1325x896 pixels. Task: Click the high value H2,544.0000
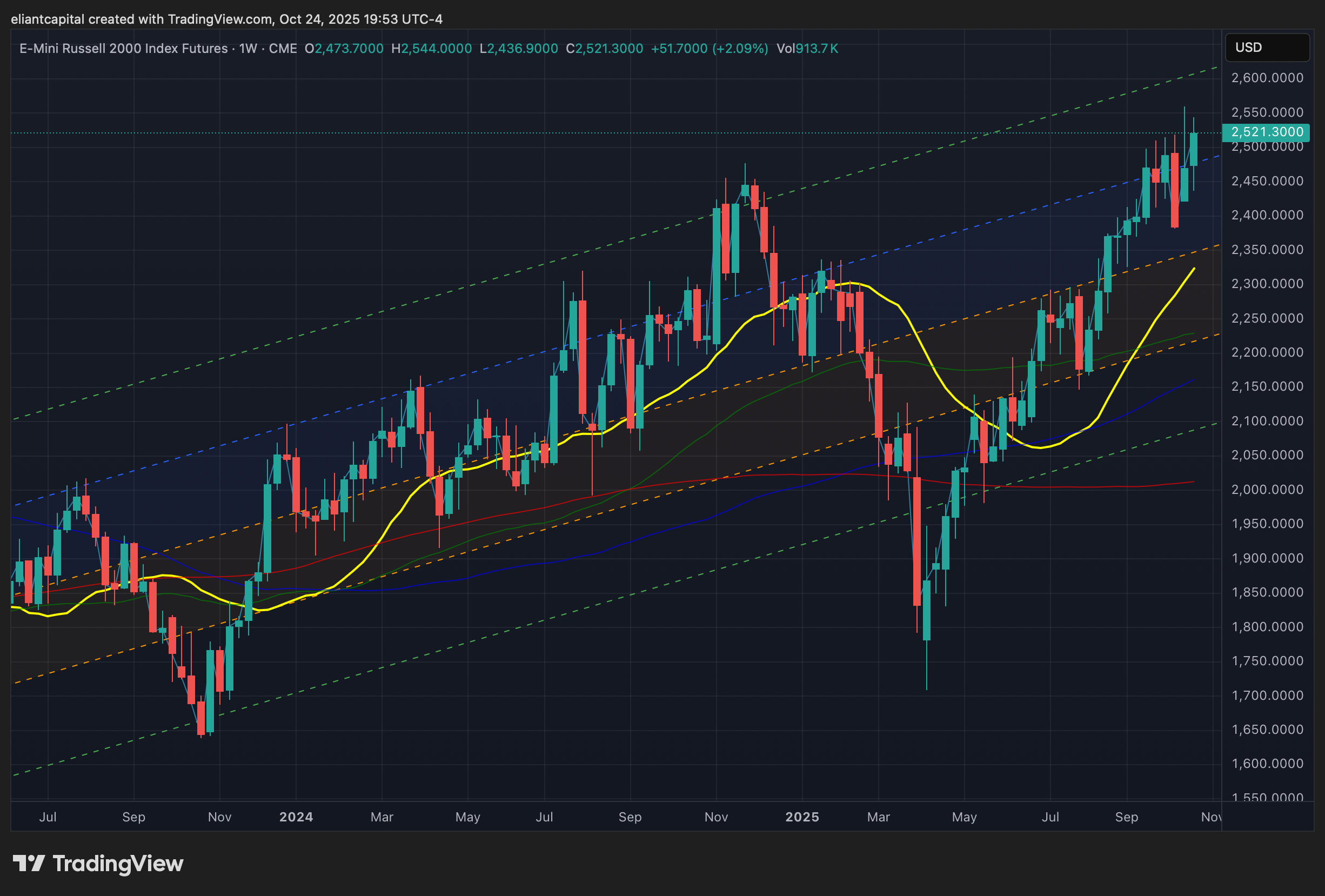(431, 49)
